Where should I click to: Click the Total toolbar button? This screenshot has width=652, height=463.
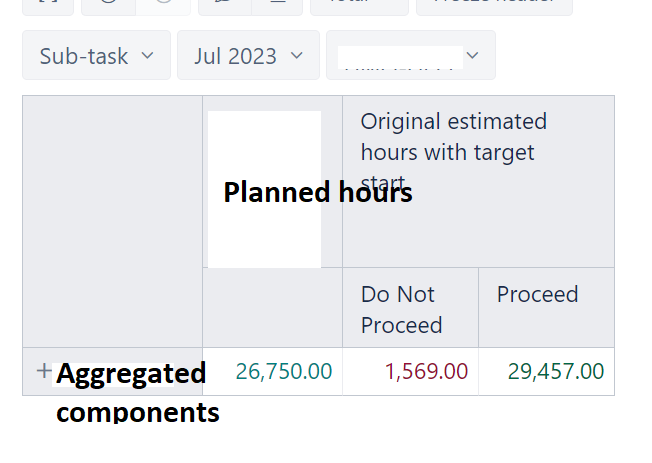[359, 5]
